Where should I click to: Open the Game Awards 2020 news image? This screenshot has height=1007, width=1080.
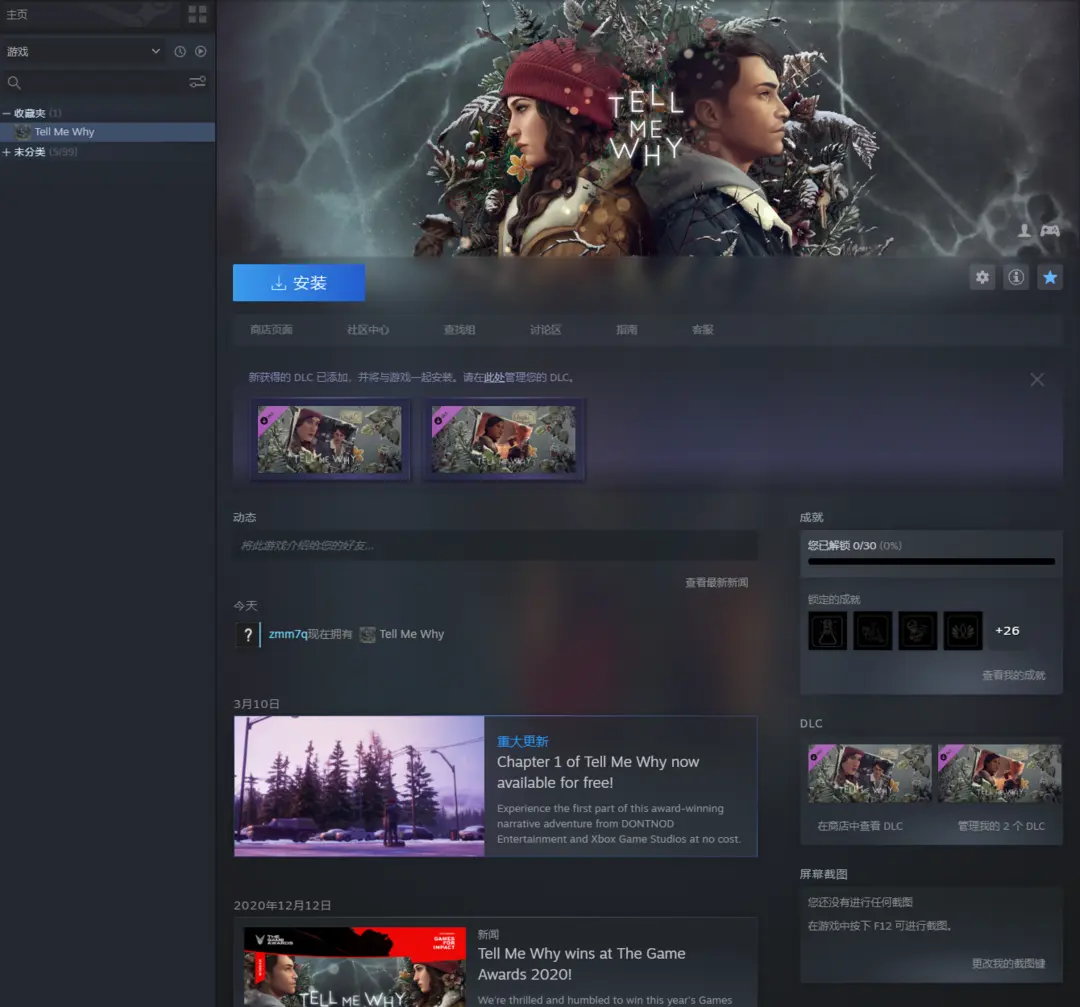pyautogui.click(x=355, y=967)
